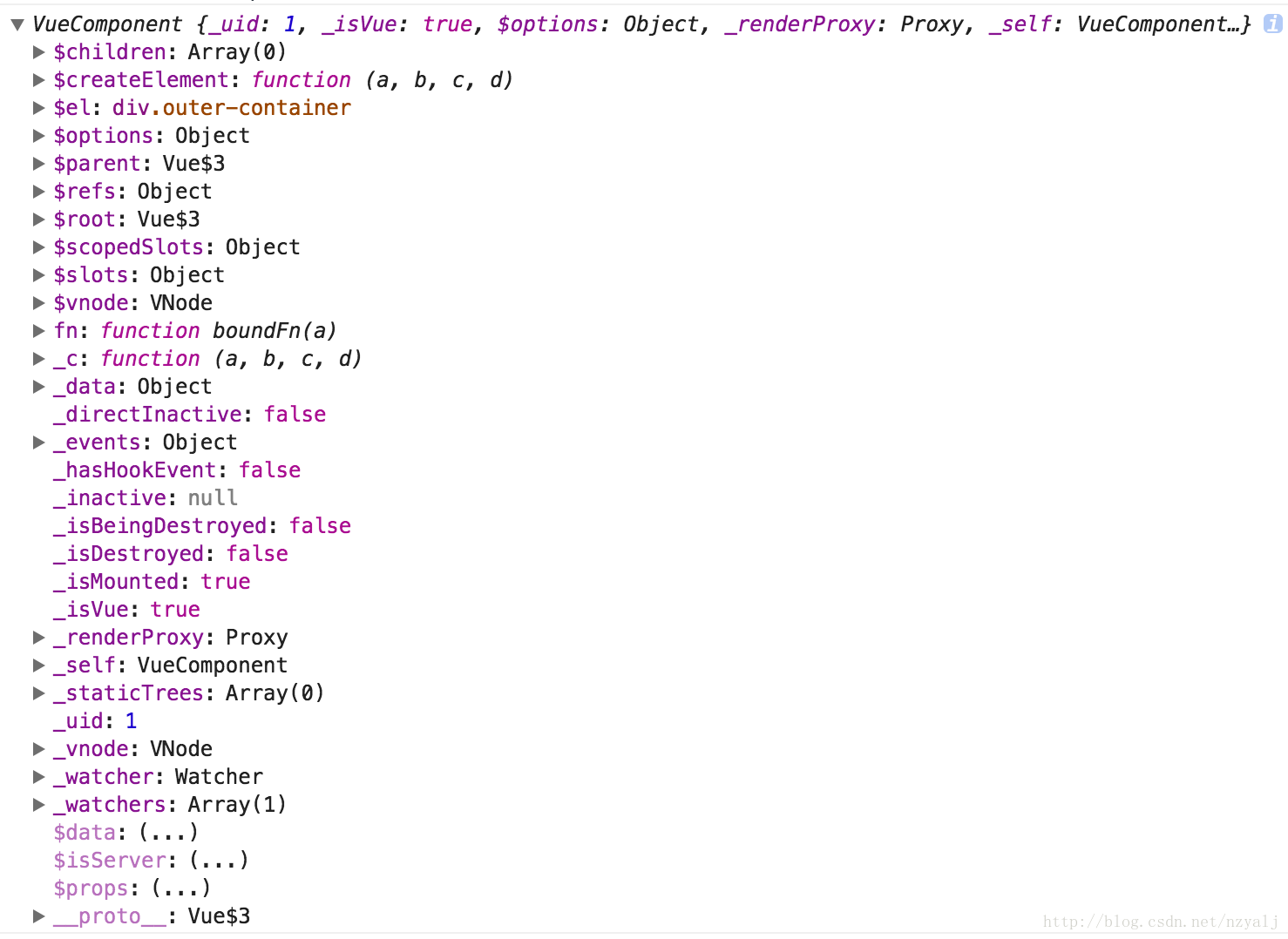Expand the $root Vue$3 property
1288x939 pixels.
click(38, 220)
